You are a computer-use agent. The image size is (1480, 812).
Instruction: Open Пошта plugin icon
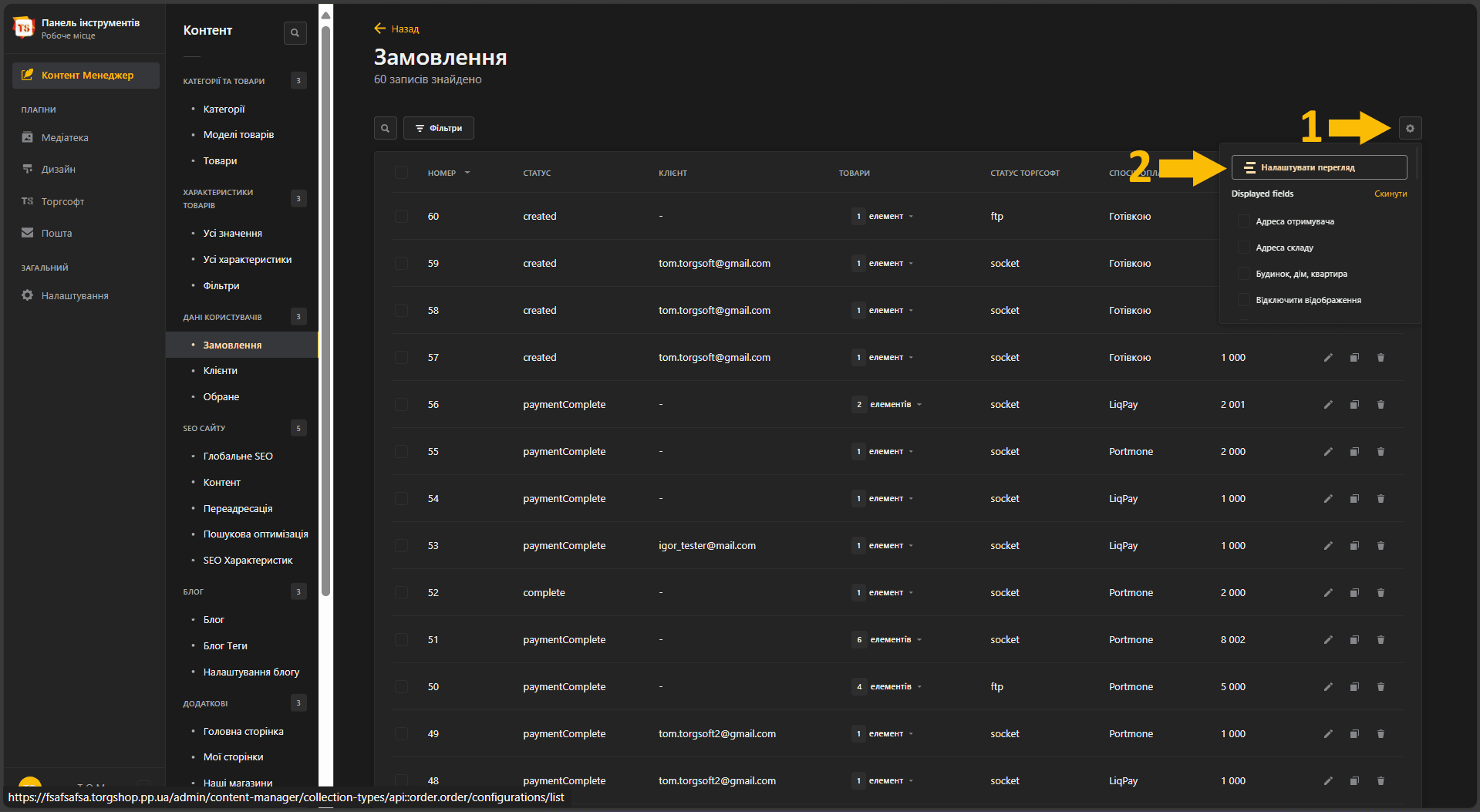[x=27, y=233]
